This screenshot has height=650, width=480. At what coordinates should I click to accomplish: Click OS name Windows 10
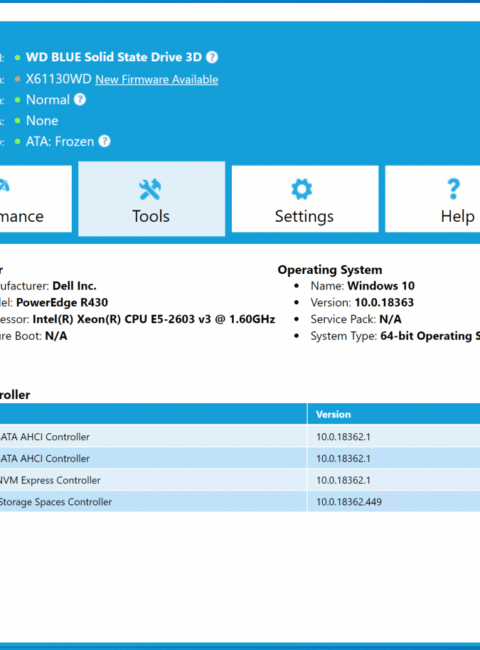381,286
